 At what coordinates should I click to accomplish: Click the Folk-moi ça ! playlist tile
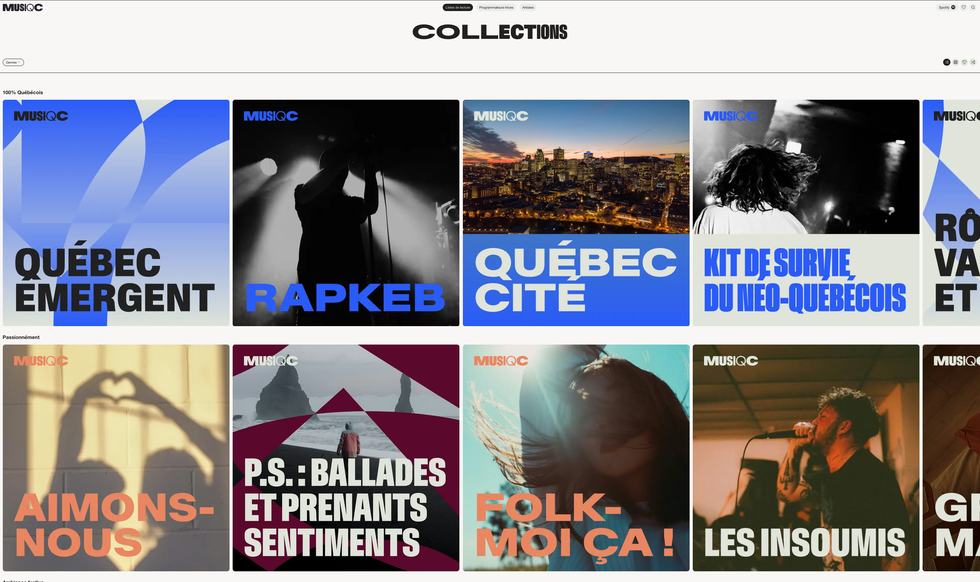pyautogui.click(x=576, y=458)
